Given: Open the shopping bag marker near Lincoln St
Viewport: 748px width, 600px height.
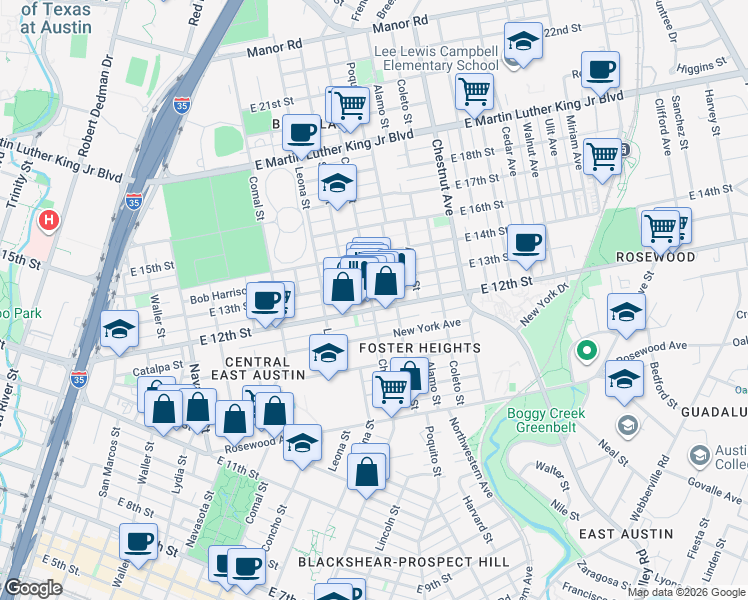Looking at the screenshot, I should [366, 473].
